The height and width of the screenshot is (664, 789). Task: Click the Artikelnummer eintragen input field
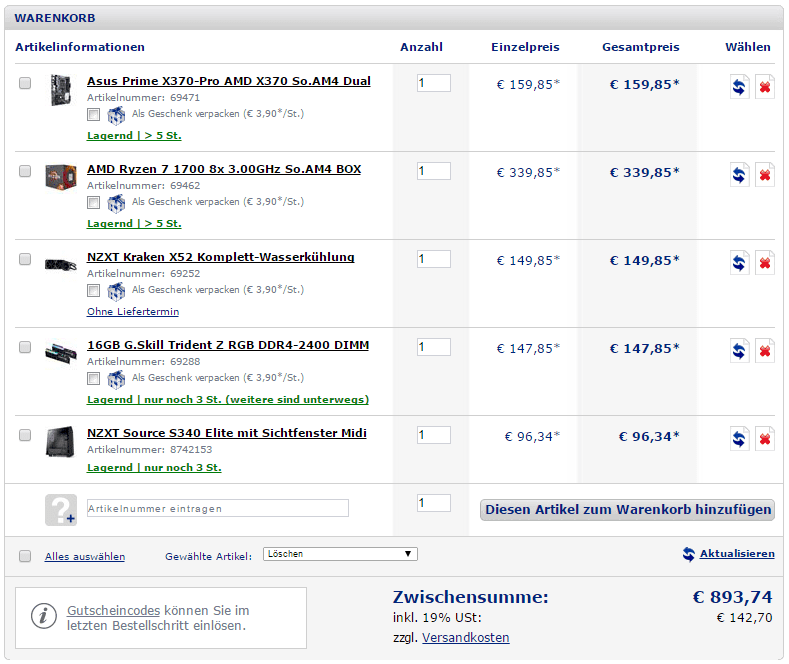pos(218,508)
